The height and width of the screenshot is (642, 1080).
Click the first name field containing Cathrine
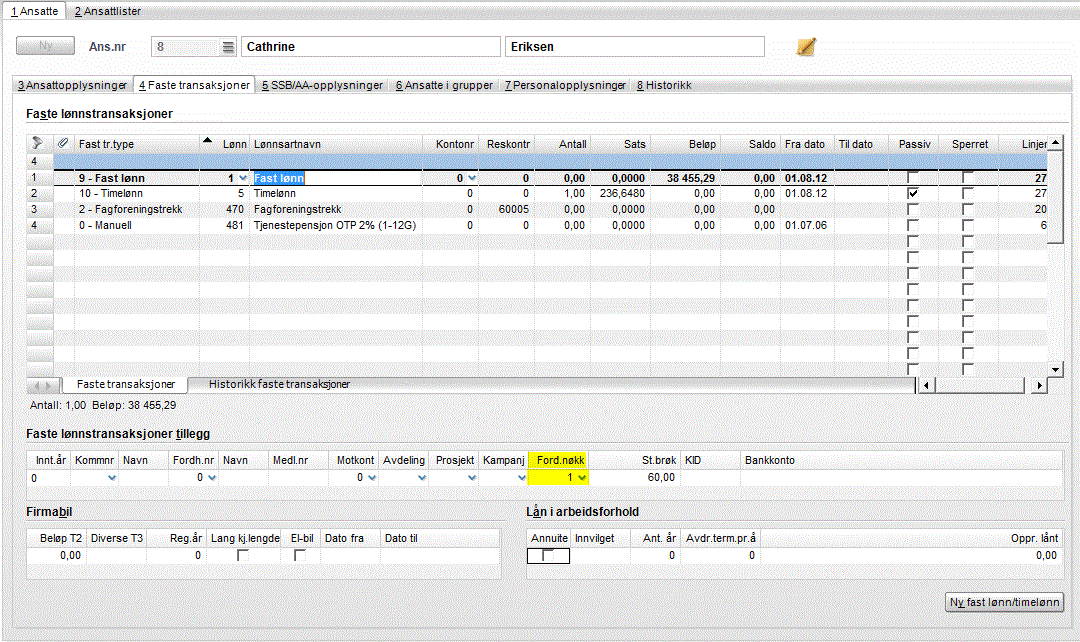(369, 47)
